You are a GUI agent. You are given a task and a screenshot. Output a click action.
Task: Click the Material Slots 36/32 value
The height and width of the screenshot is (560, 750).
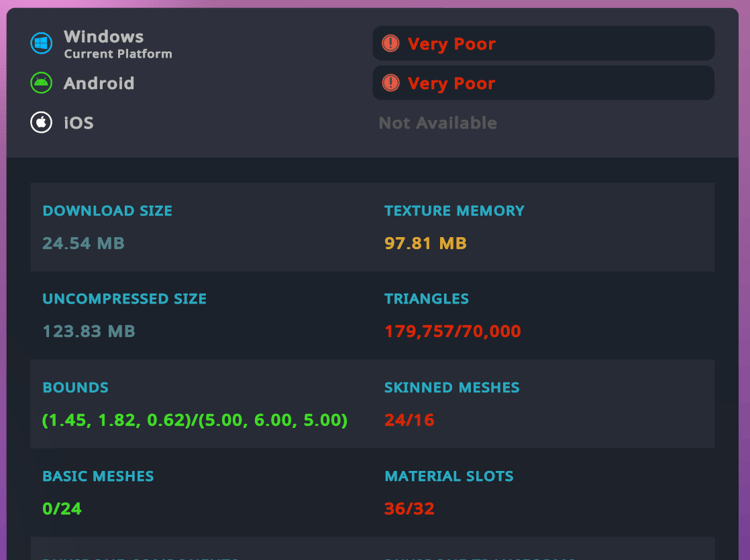[x=409, y=508]
